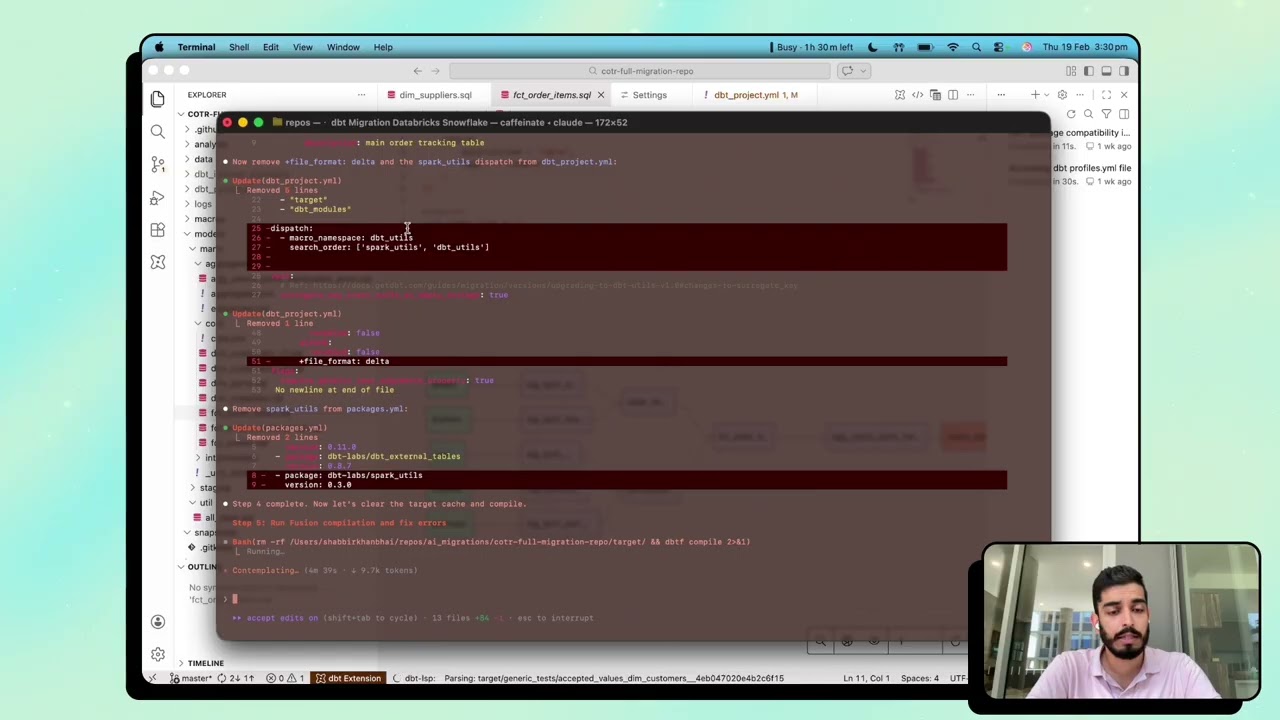Viewport: 1280px width, 720px height.
Task: Open the Search view in the activity bar
Action: click(157, 131)
